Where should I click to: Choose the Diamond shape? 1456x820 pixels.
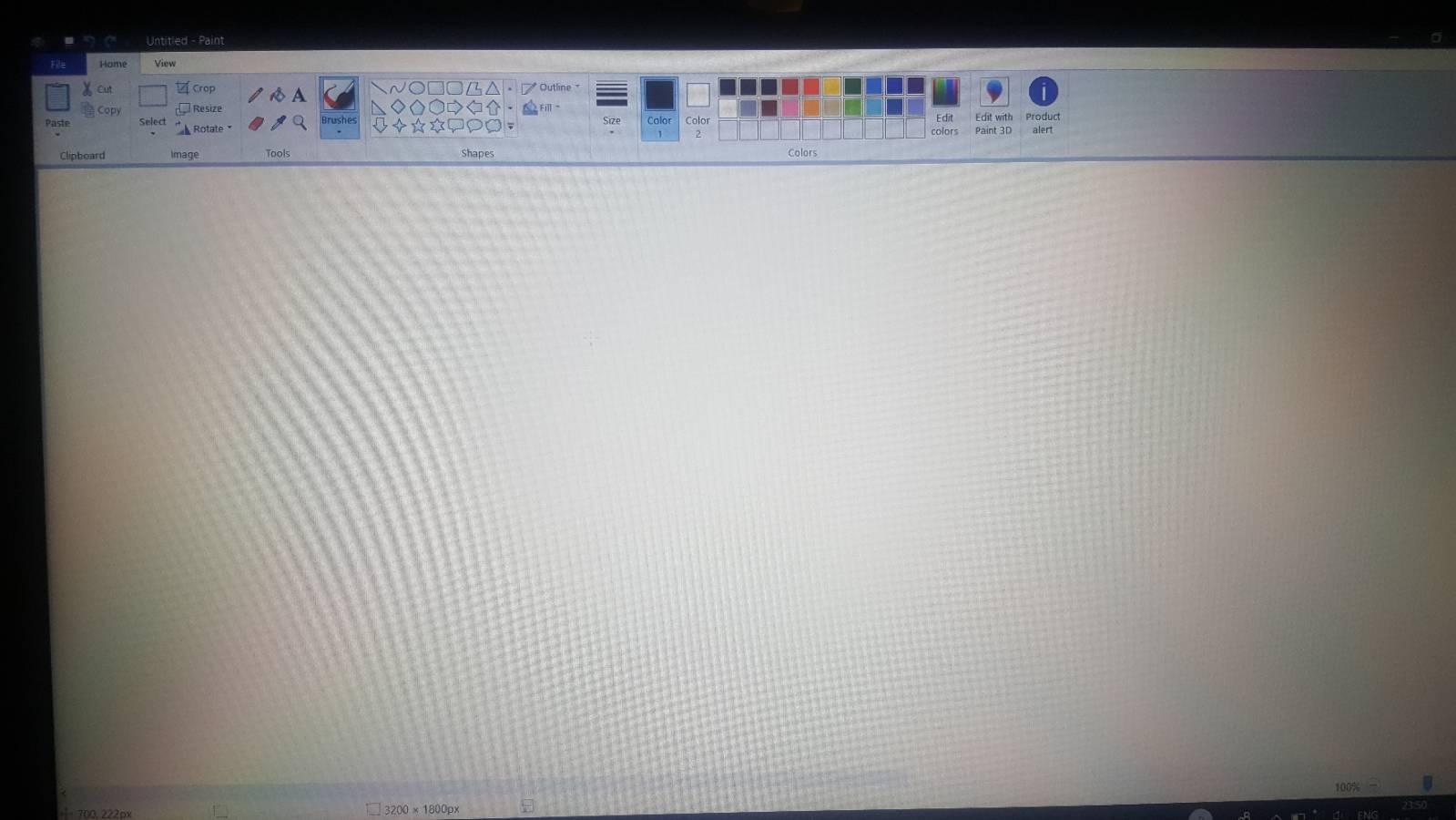(398, 108)
